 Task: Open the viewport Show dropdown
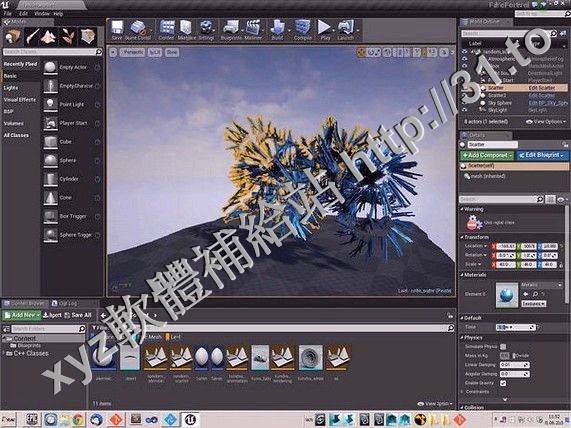point(172,52)
